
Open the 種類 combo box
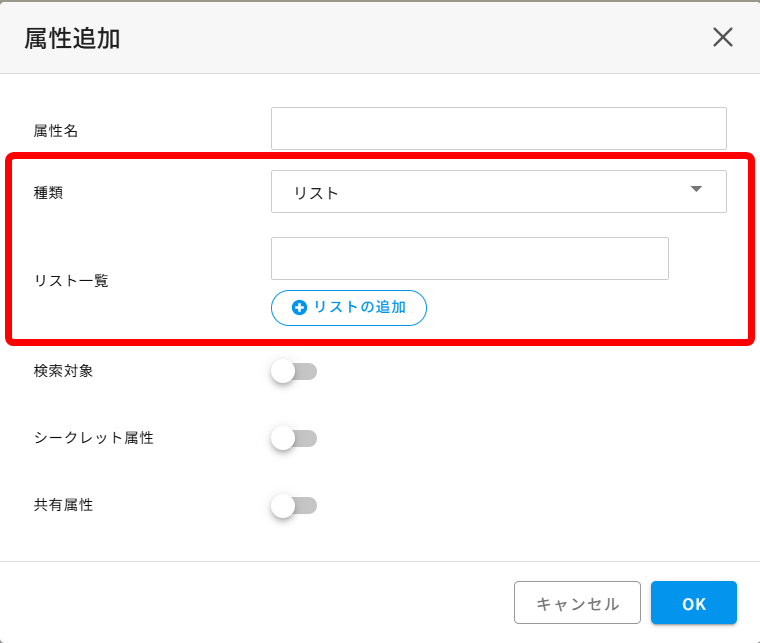pyautogui.click(x=498, y=191)
